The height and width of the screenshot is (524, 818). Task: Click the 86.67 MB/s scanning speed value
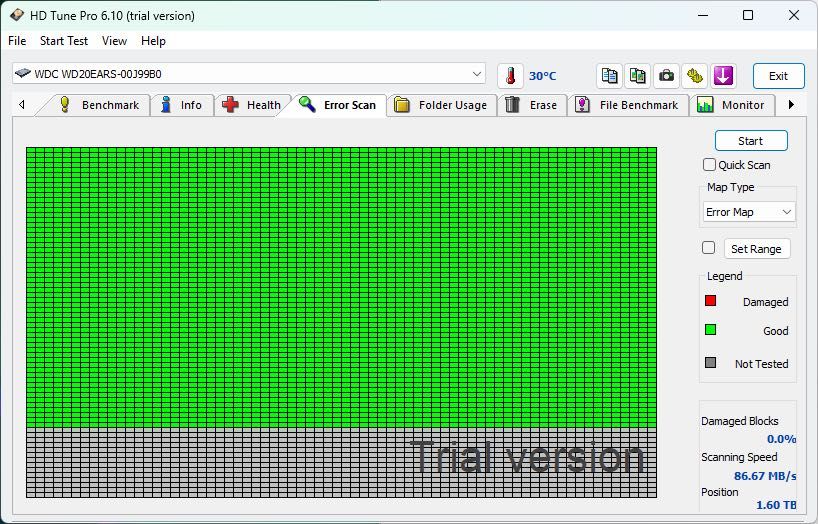tap(765, 475)
